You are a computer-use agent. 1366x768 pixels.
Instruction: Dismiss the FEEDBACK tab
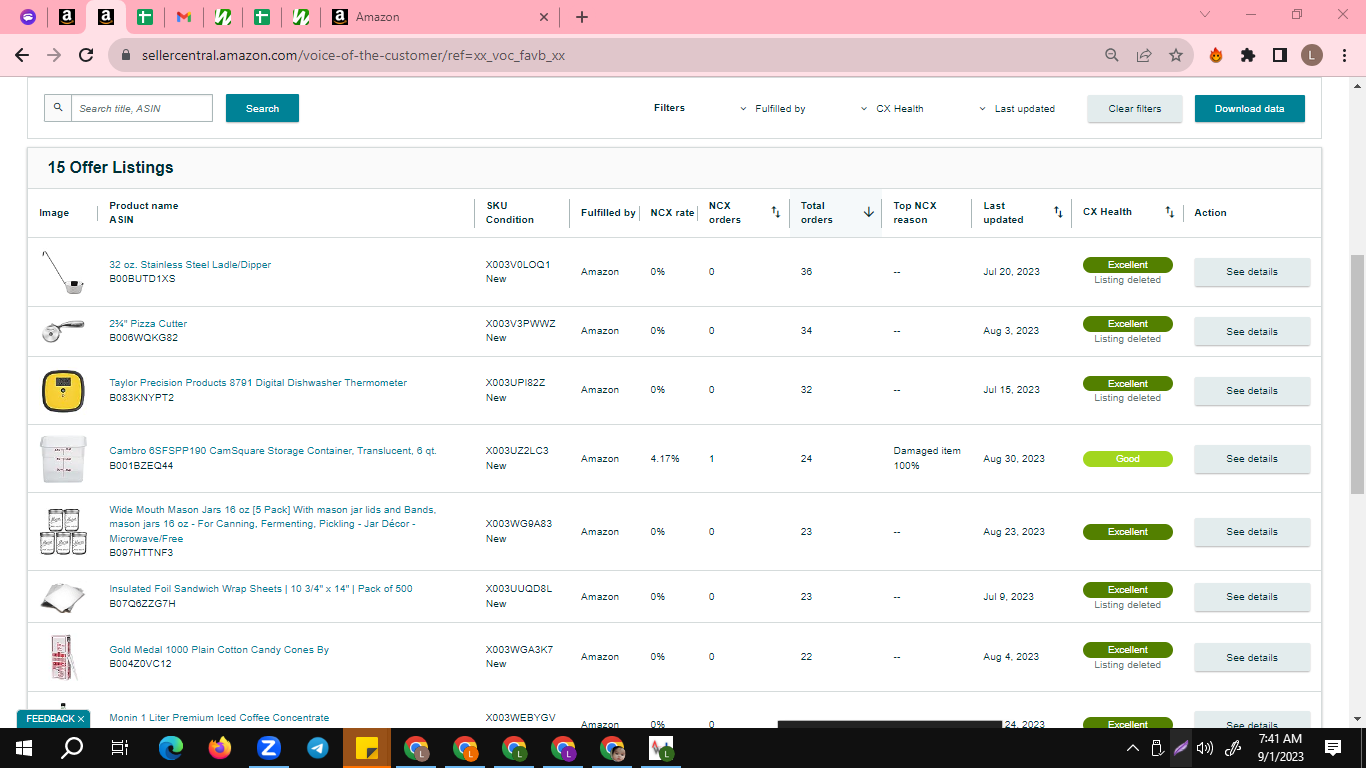click(x=81, y=719)
